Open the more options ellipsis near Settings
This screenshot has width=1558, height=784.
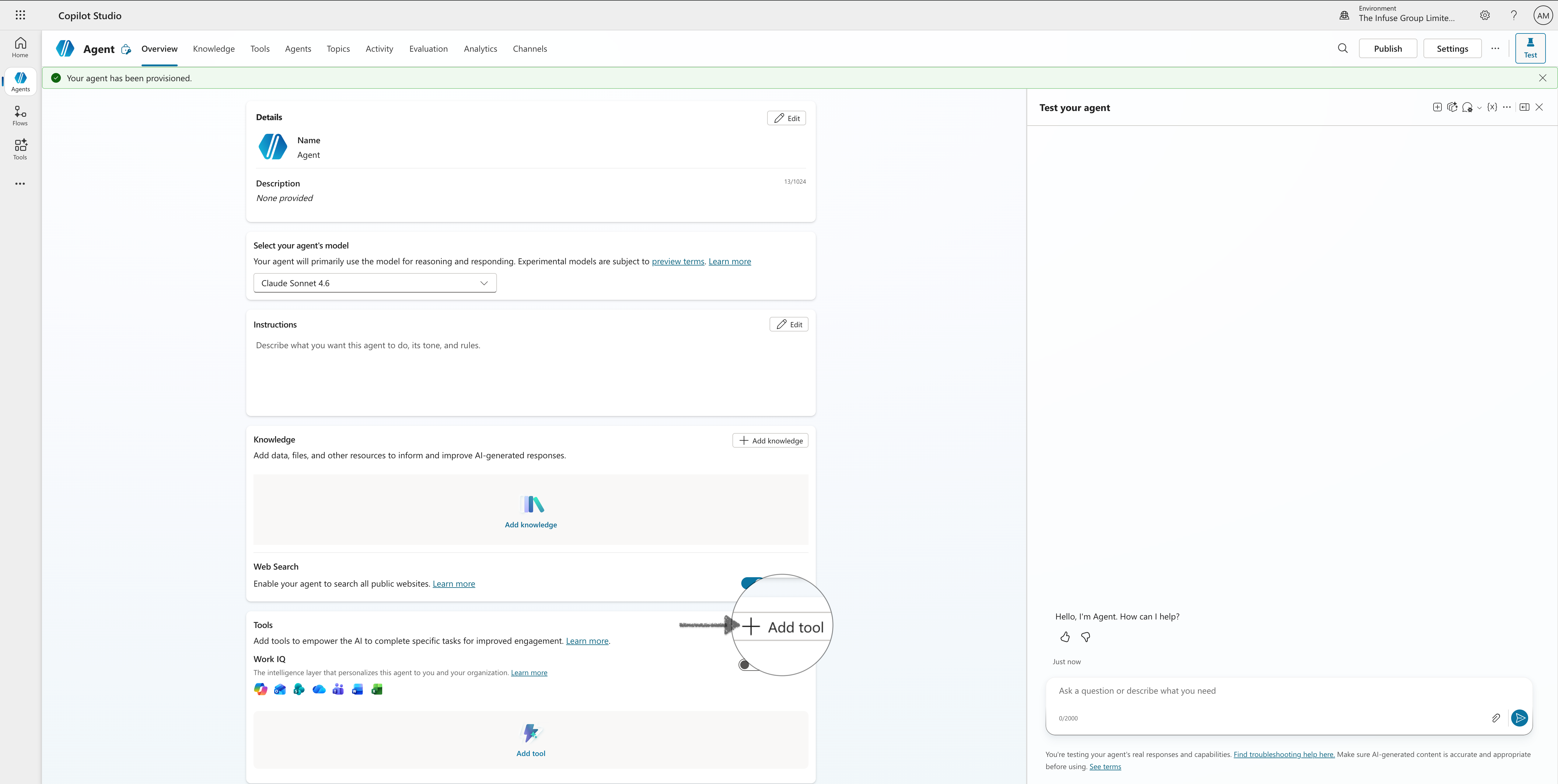point(1495,48)
